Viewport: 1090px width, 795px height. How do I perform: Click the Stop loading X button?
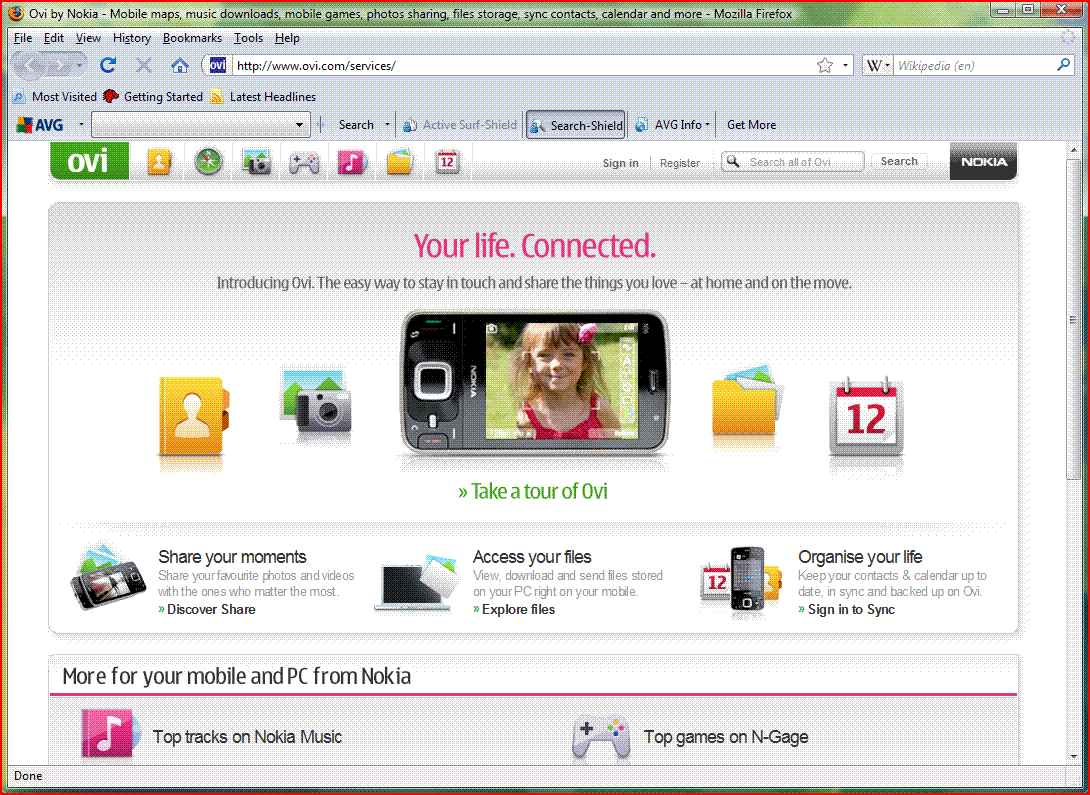pyautogui.click(x=144, y=65)
